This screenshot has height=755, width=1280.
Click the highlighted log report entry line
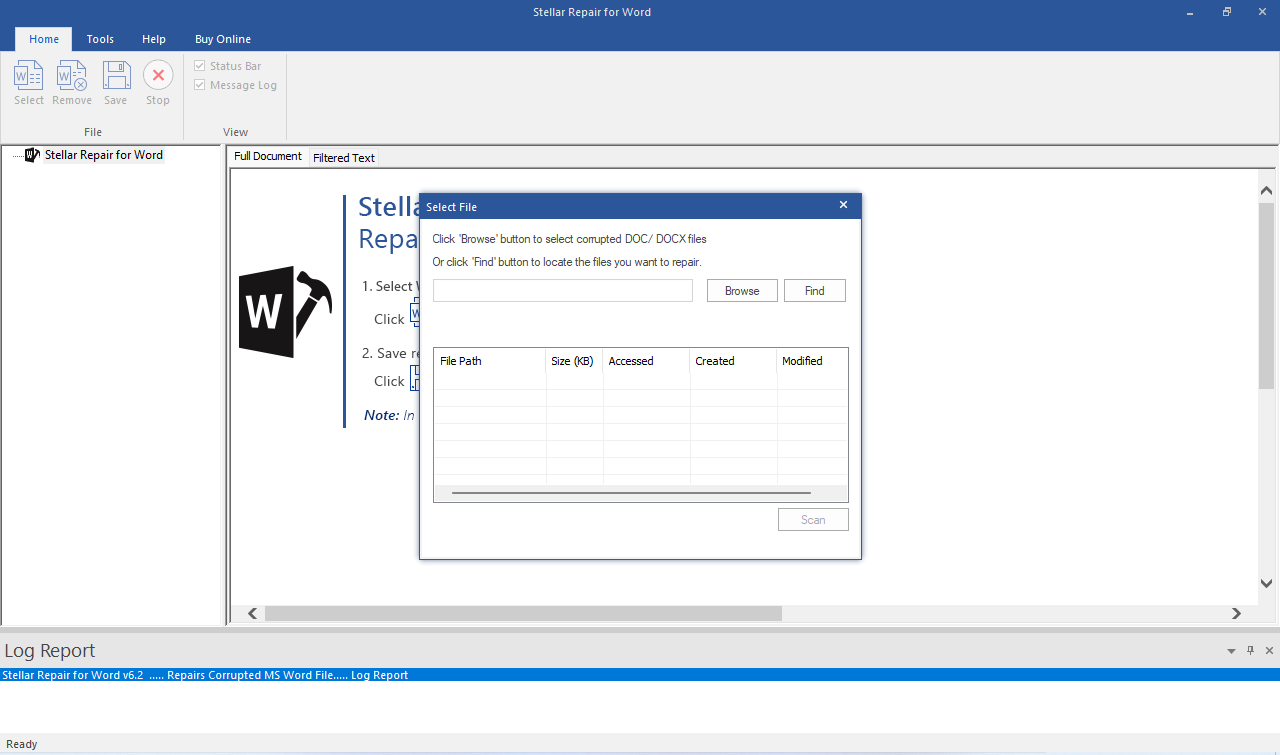click(640, 675)
